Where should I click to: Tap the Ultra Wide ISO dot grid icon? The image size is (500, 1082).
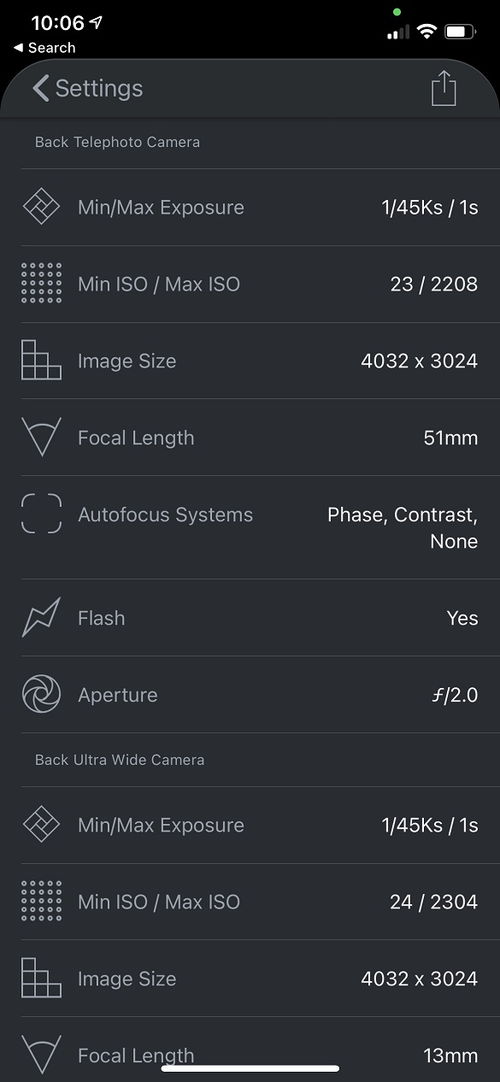click(41, 901)
